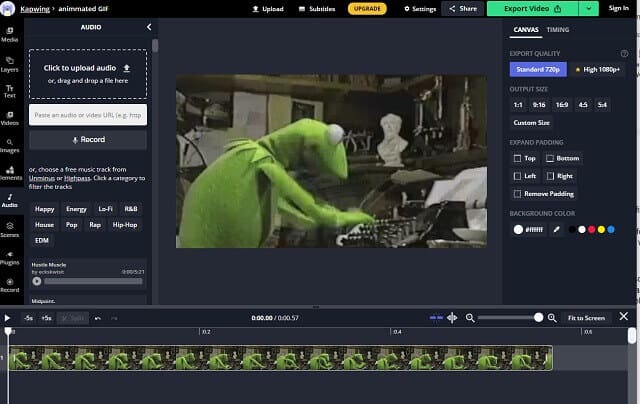The image size is (640, 404).
Task: Filter tracks by Happy category
Action: pyautogui.click(x=44, y=209)
